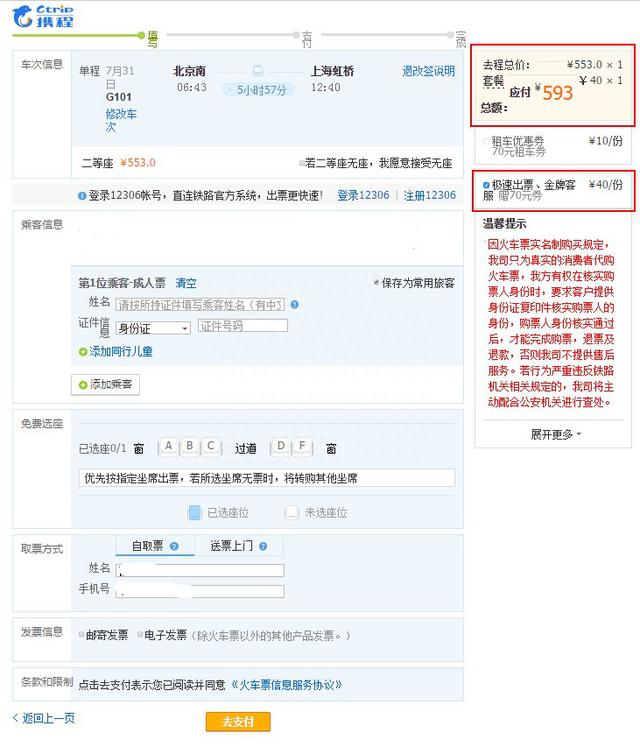Click 清空 to clear passenger
Image resolution: width=640 pixels, height=754 pixels.
(x=186, y=283)
